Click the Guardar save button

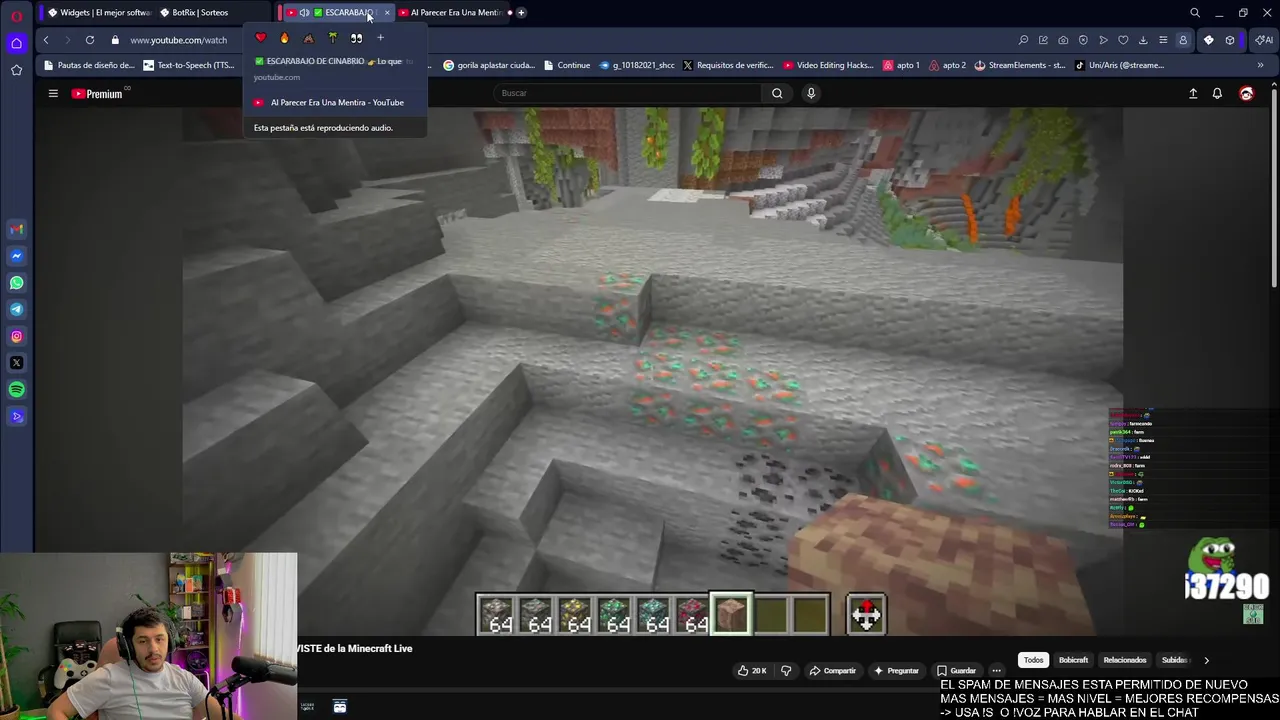point(955,670)
